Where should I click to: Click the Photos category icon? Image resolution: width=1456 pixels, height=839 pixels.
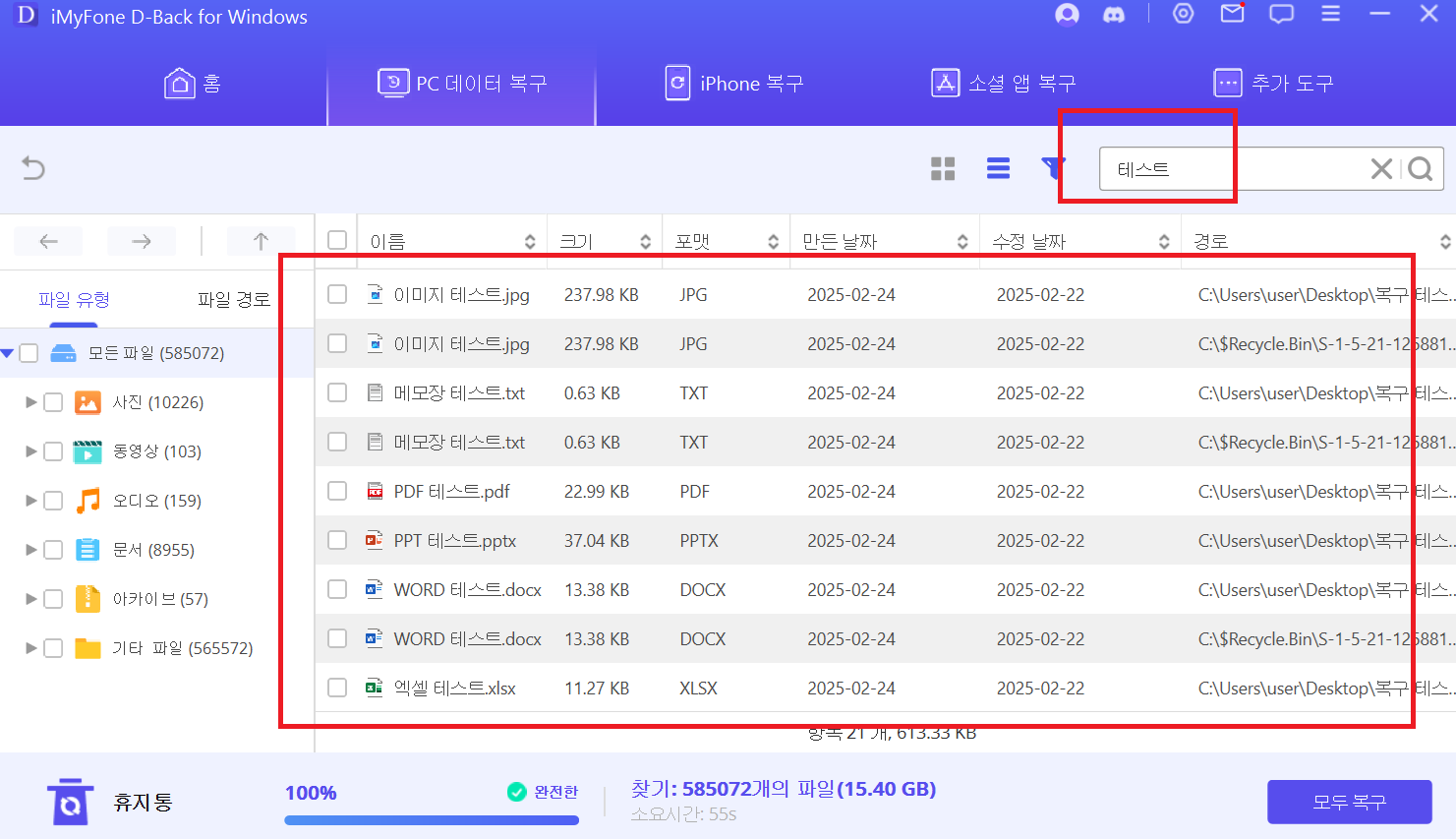(87, 402)
